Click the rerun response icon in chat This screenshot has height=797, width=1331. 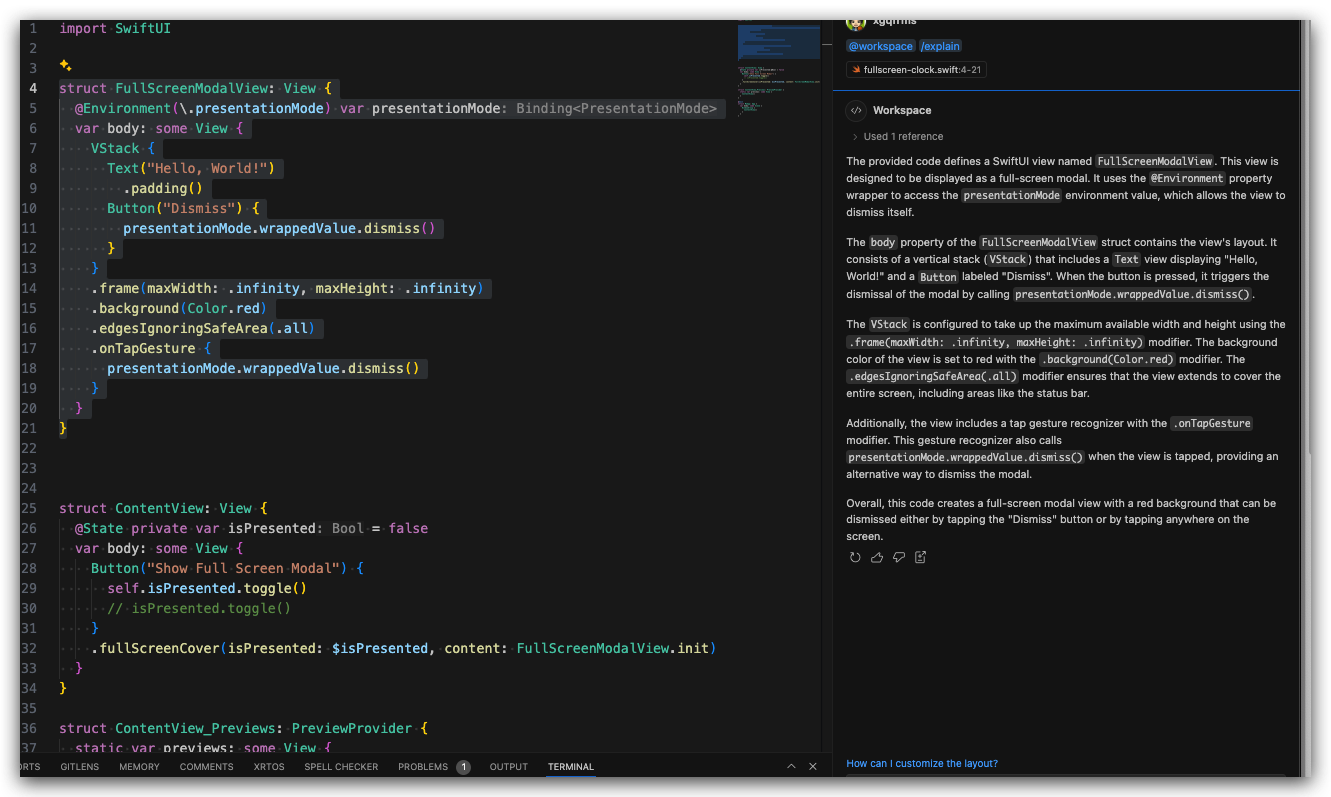click(855, 557)
